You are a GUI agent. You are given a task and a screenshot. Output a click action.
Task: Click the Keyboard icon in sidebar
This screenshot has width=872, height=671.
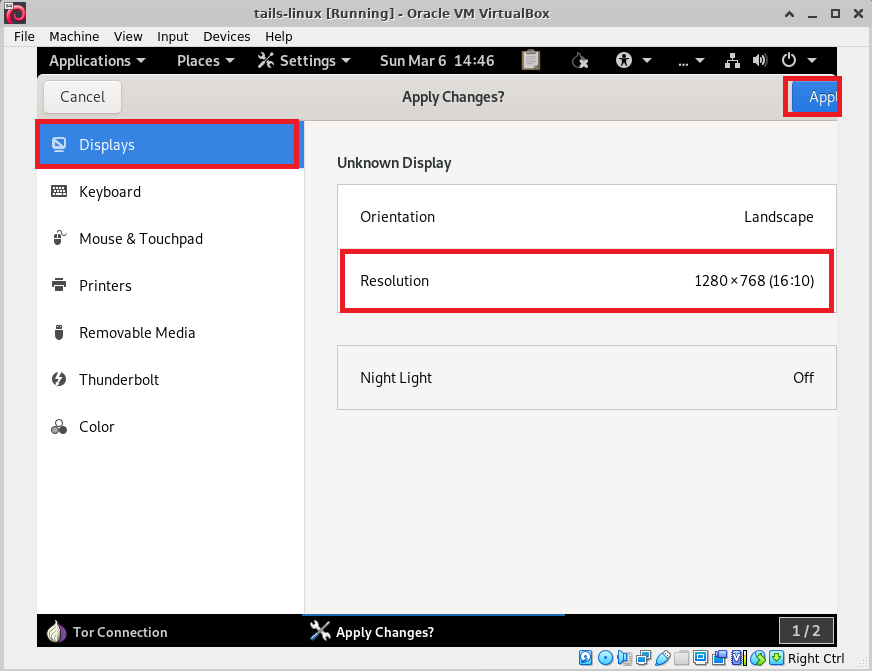tap(59, 191)
